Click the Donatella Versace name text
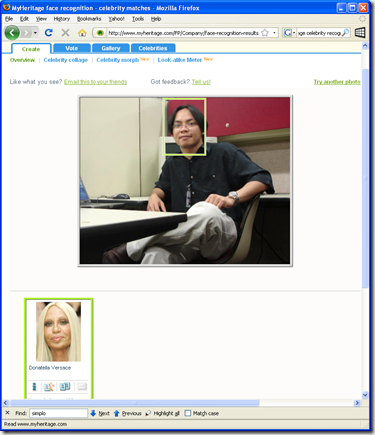 point(50,368)
